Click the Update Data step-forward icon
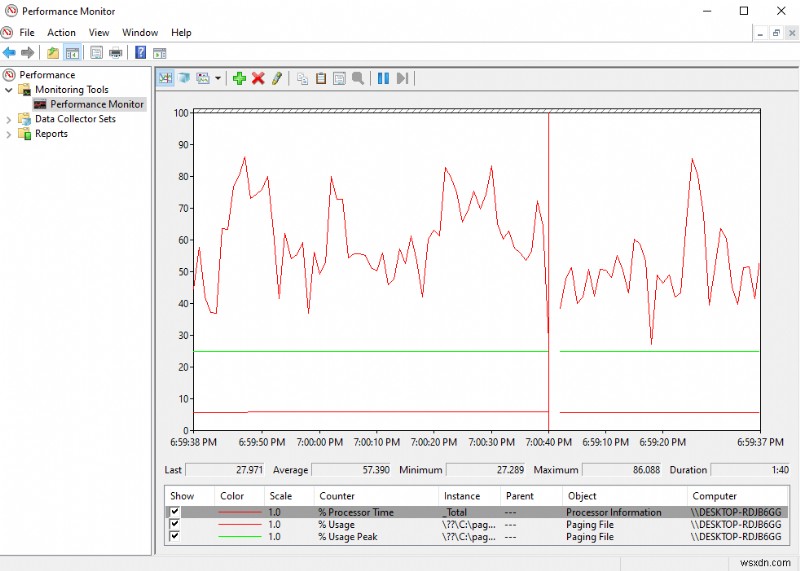The width and height of the screenshot is (800, 571). click(402, 78)
